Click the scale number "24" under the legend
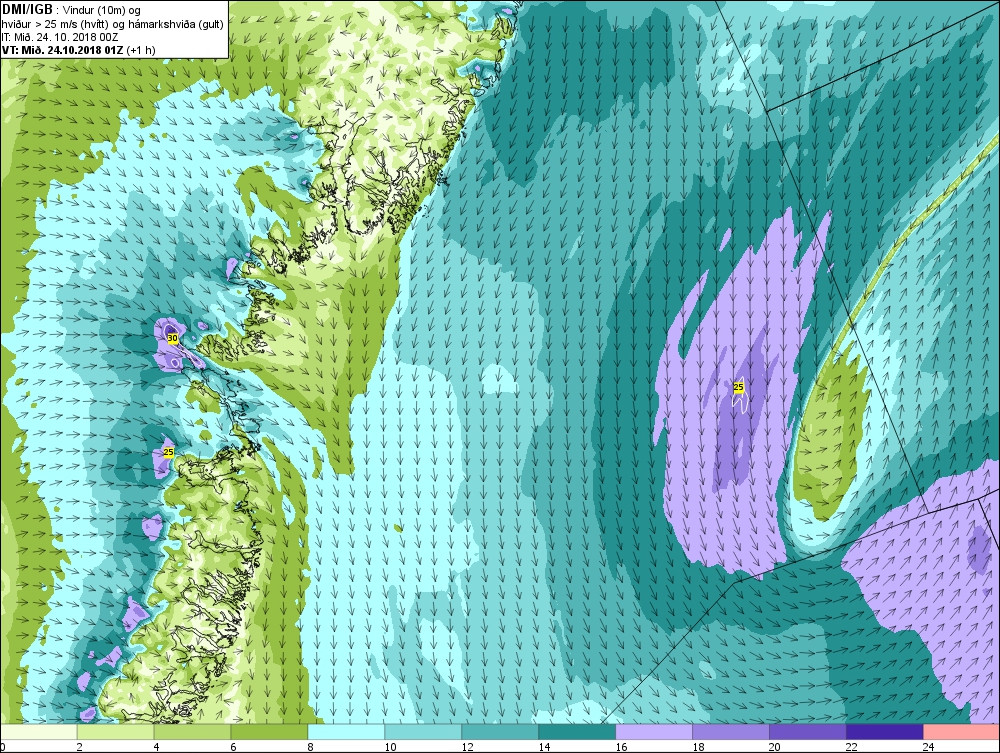 929,747
